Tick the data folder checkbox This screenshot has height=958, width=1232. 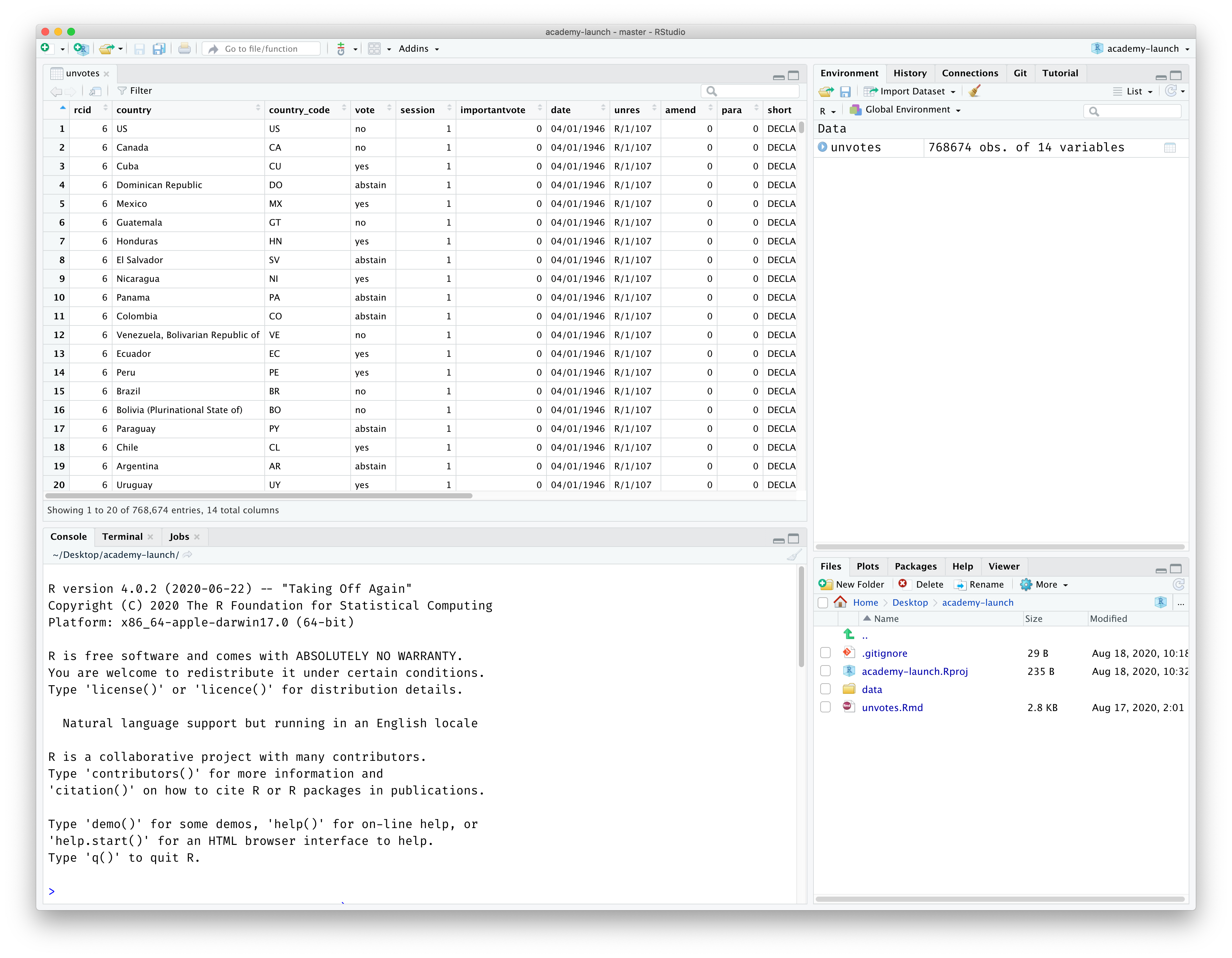(x=825, y=689)
